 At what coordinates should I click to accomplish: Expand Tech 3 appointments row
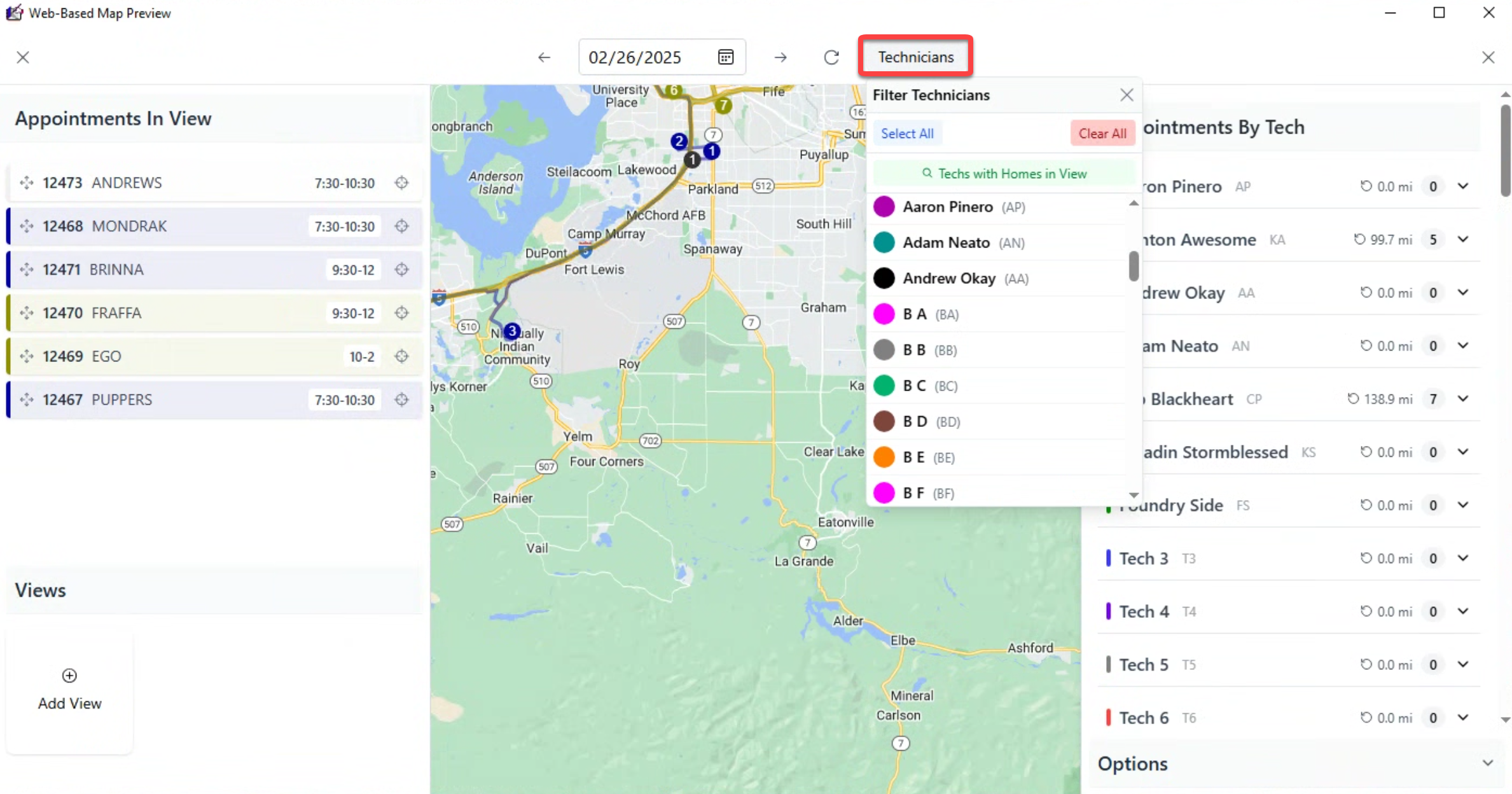click(1463, 558)
